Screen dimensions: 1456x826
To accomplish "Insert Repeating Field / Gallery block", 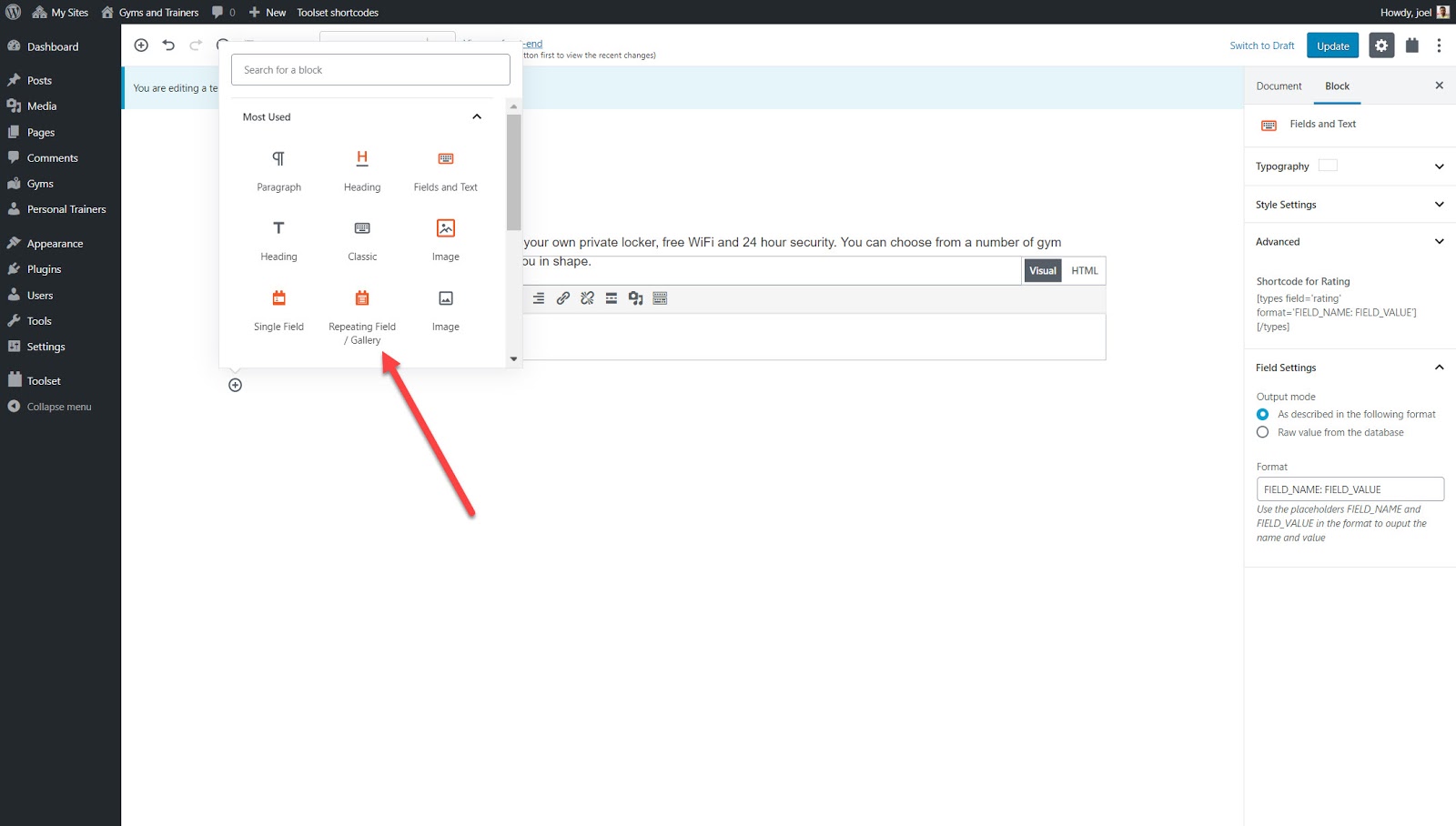I will pyautogui.click(x=362, y=298).
